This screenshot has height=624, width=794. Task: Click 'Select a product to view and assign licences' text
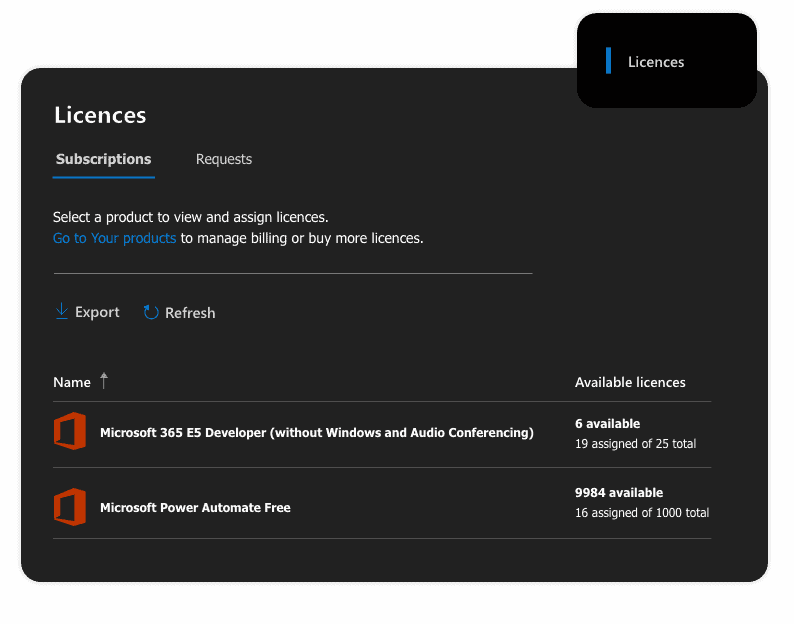[190, 217]
